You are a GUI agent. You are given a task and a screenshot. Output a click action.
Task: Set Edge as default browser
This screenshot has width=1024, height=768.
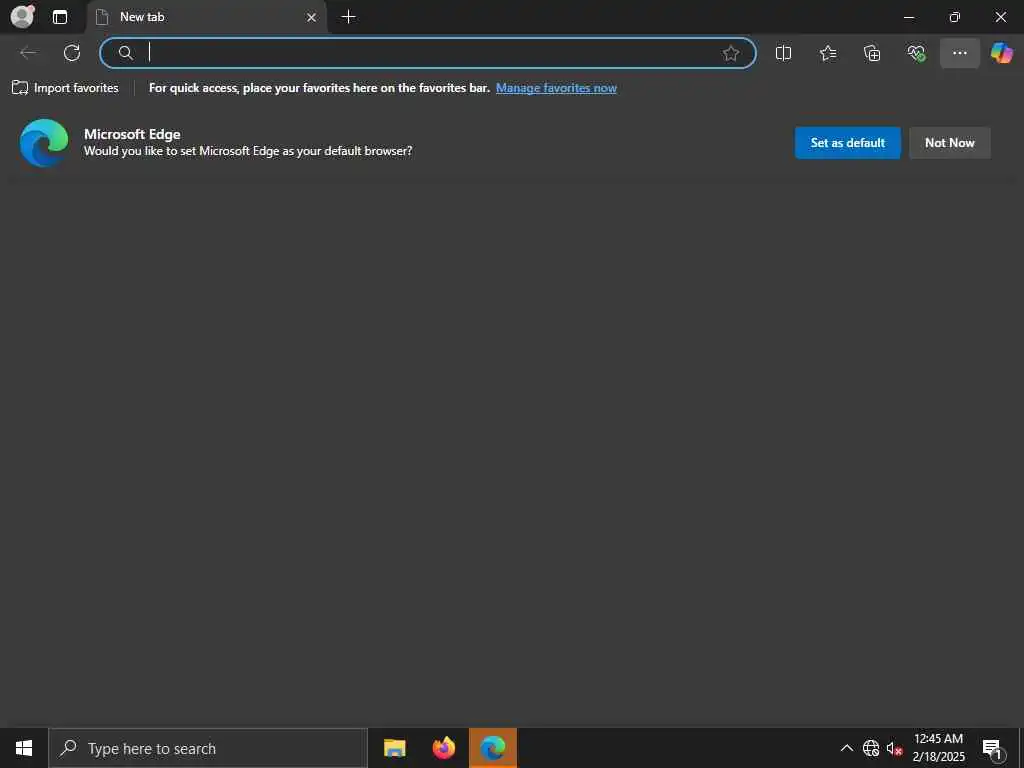click(848, 142)
